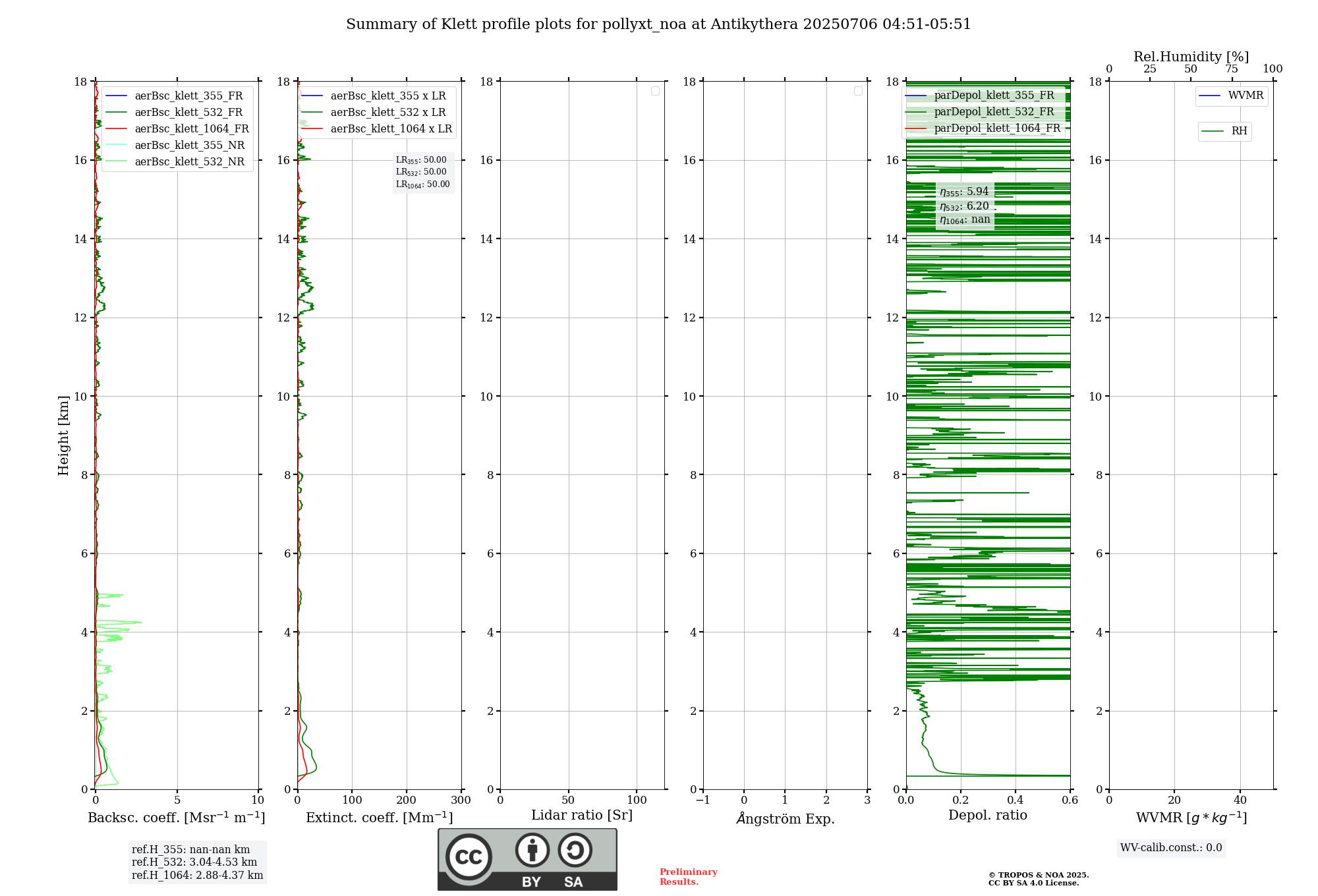Click the WV-calib.const.: 0.0 text
The height and width of the screenshot is (896, 1318).
(x=1171, y=848)
